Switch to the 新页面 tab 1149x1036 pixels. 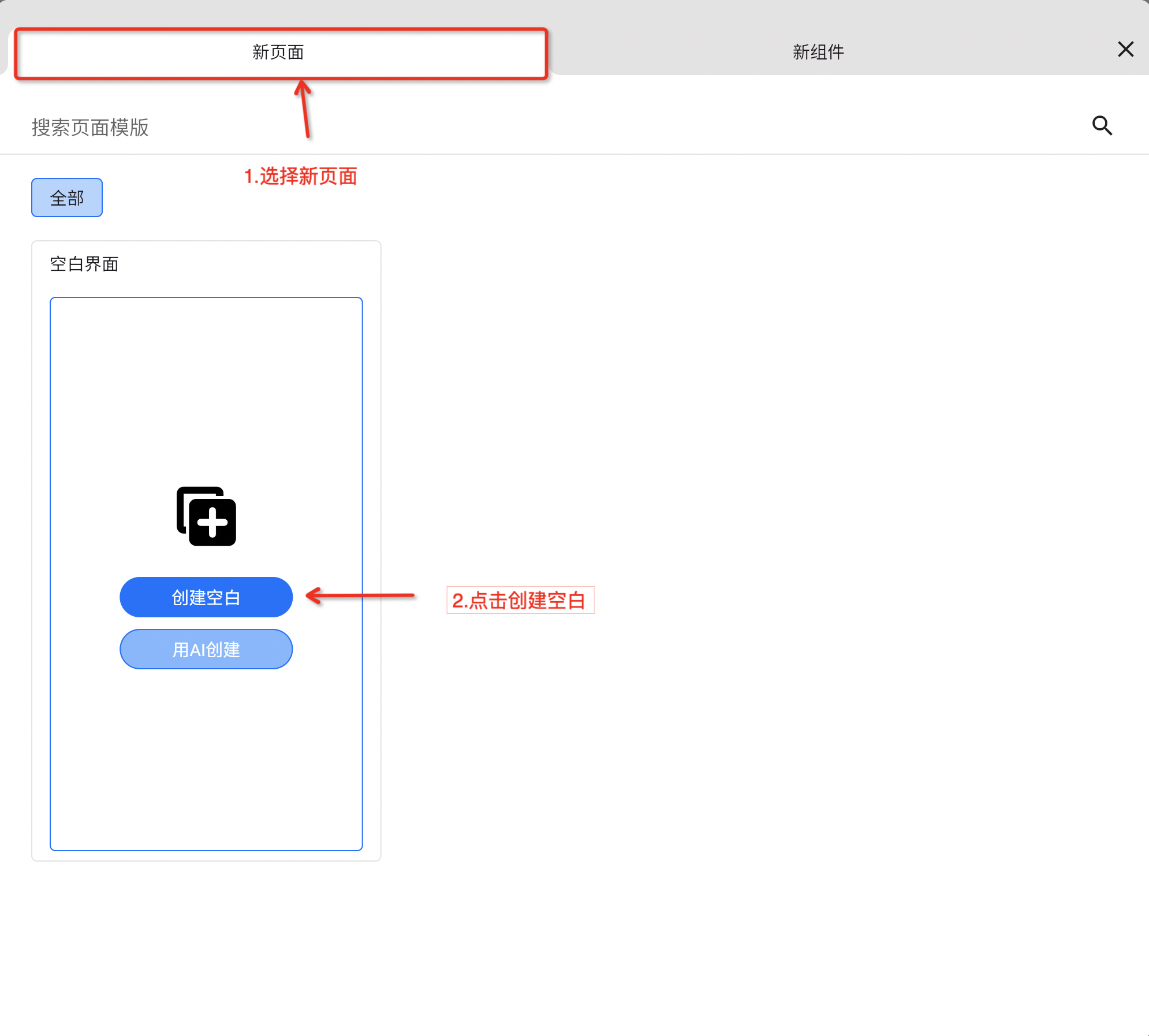click(278, 53)
